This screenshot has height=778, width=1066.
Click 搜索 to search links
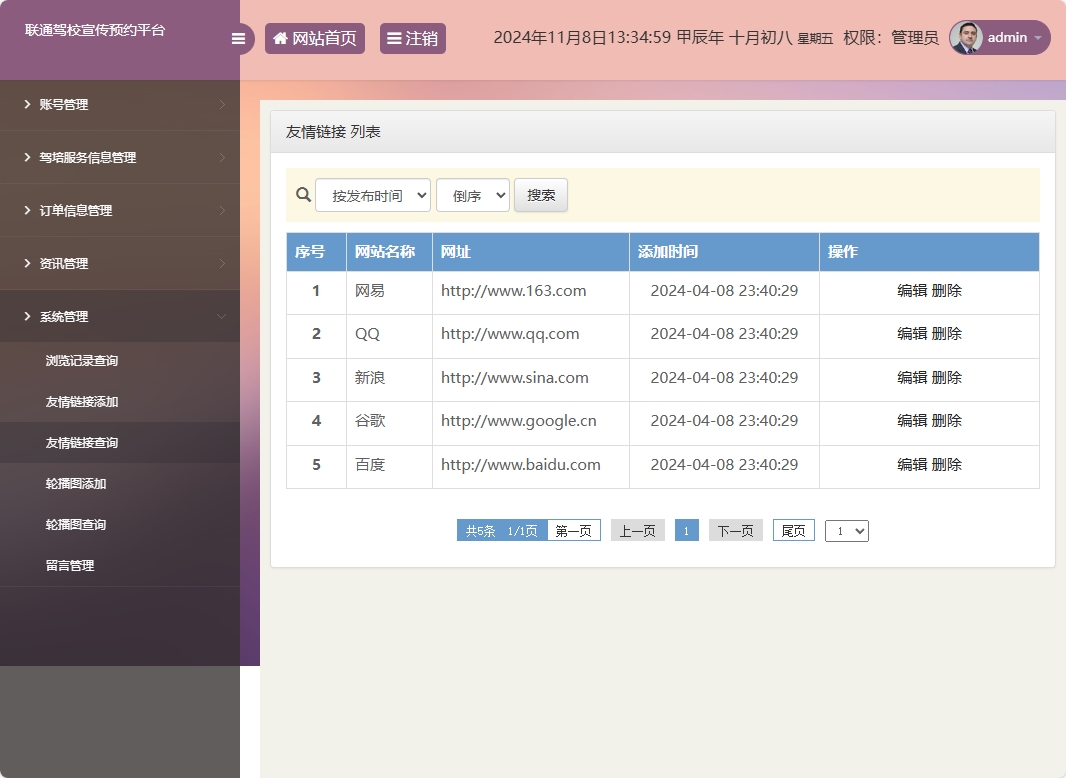(541, 195)
